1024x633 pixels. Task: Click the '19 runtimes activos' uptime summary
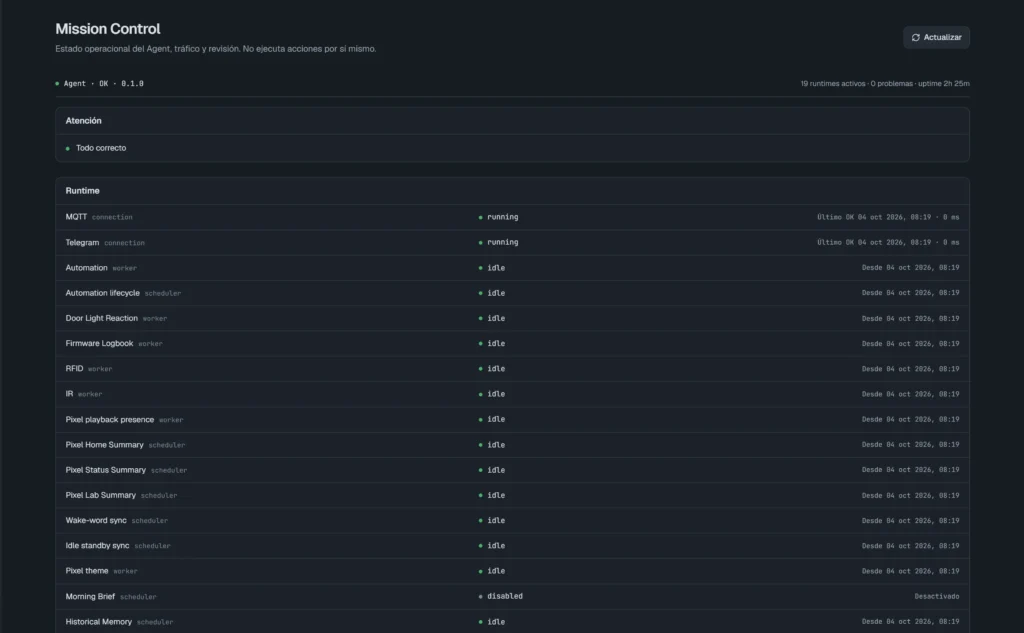click(885, 84)
